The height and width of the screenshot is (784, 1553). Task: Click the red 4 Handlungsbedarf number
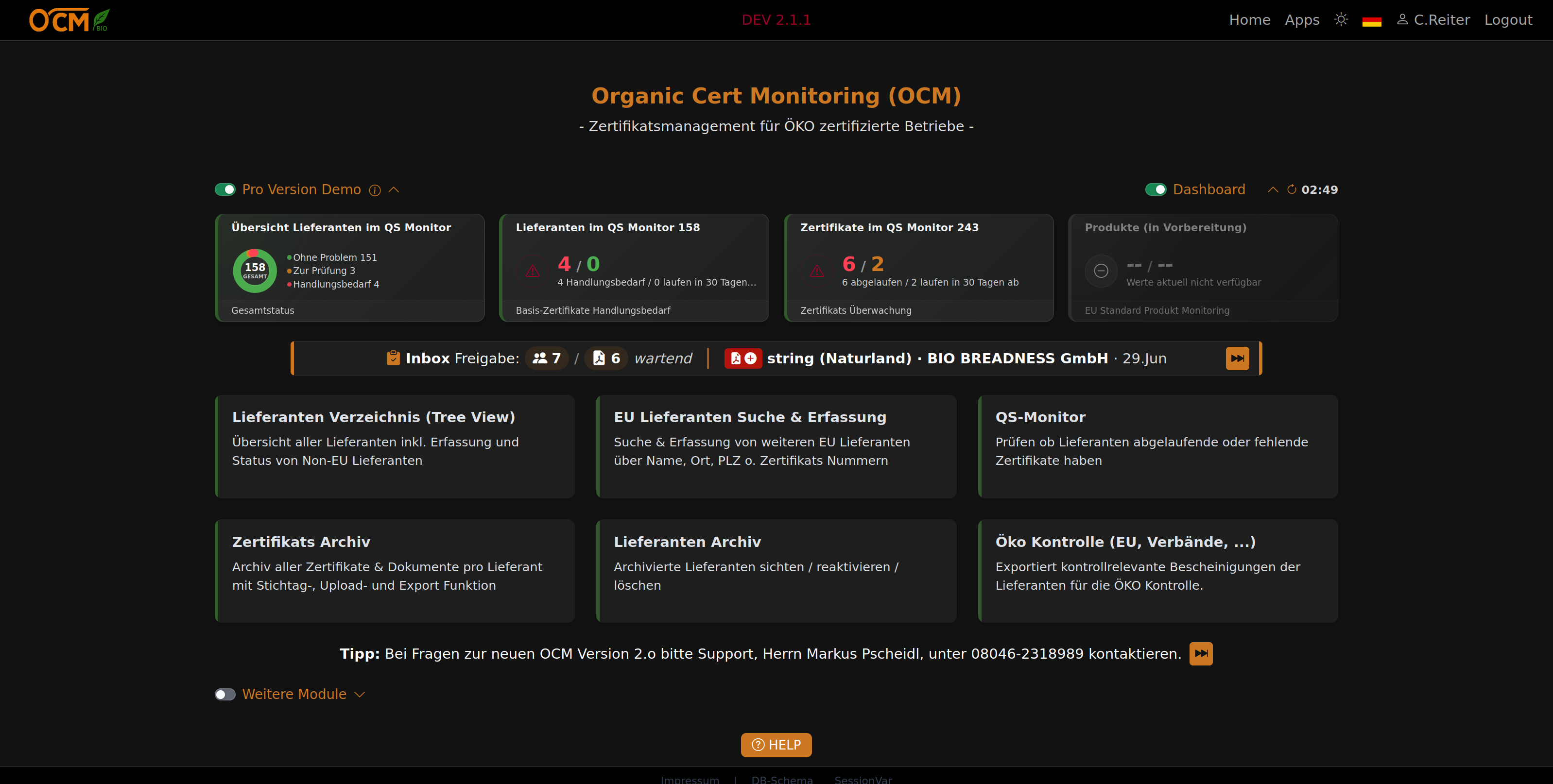(564, 264)
